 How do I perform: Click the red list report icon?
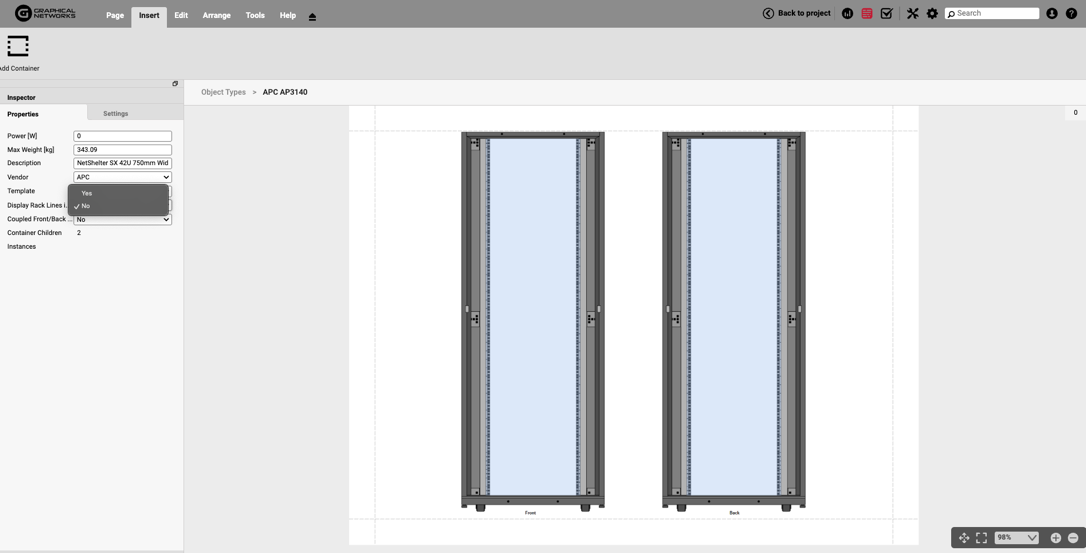pyautogui.click(x=867, y=14)
